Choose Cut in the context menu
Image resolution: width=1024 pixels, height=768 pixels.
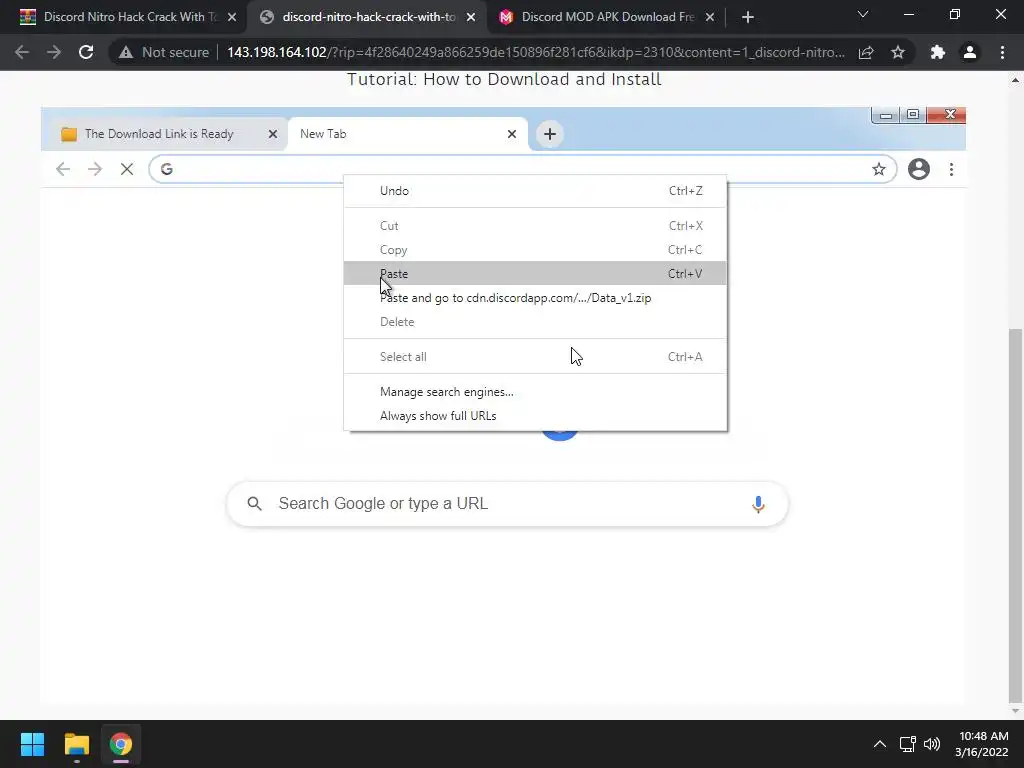pos(535,226)
